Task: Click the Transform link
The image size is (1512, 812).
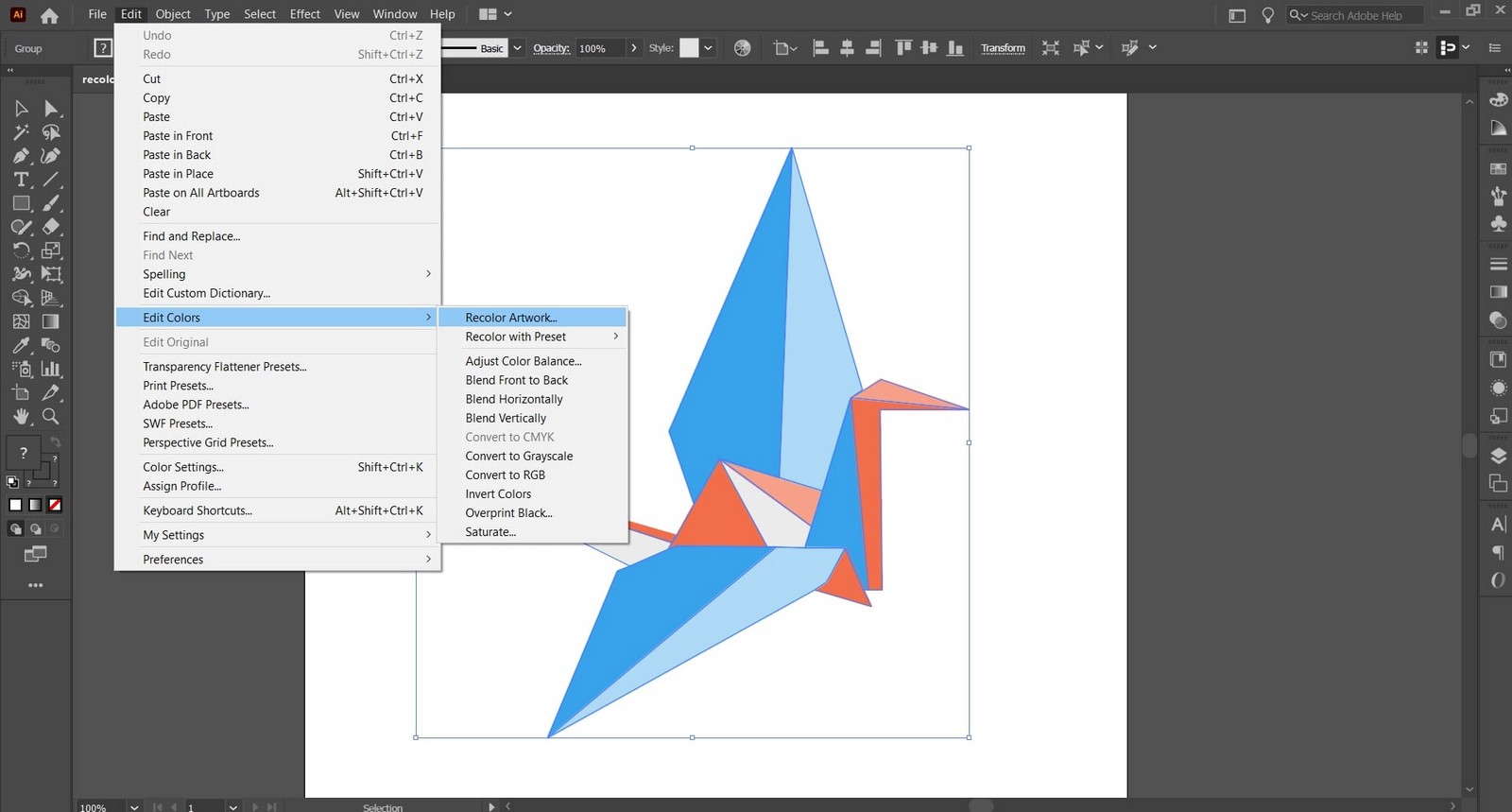Action: pos(1003,48)
